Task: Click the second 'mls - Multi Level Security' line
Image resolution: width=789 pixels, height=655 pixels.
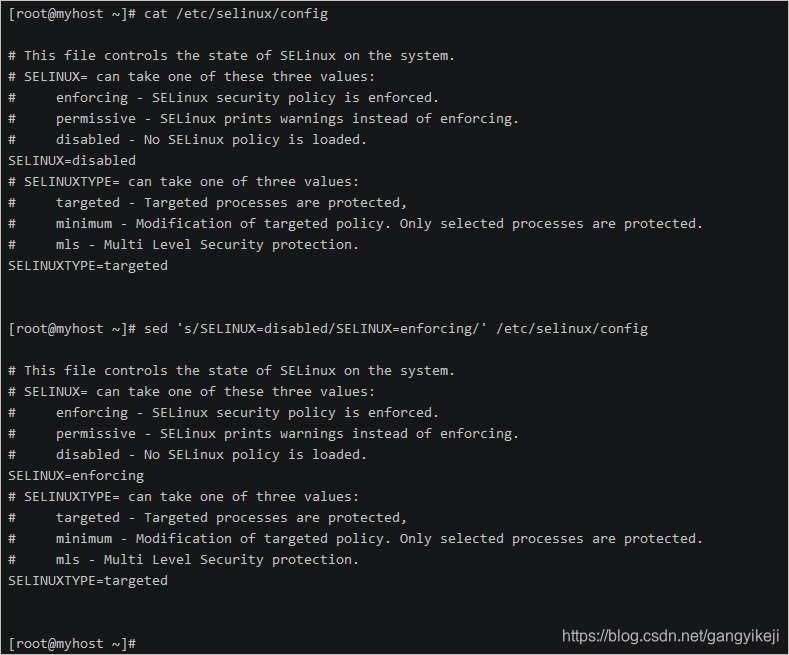Action: click(x=184, y=560)
